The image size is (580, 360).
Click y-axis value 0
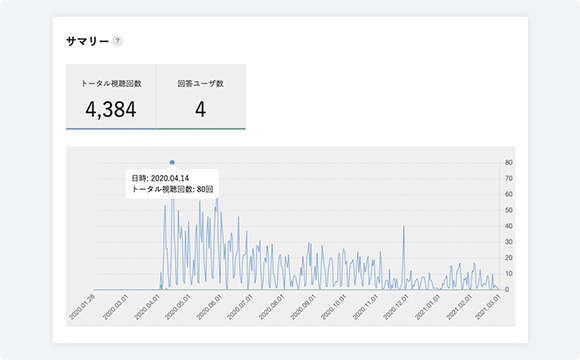pyautogui.click(x=507, y=290)
